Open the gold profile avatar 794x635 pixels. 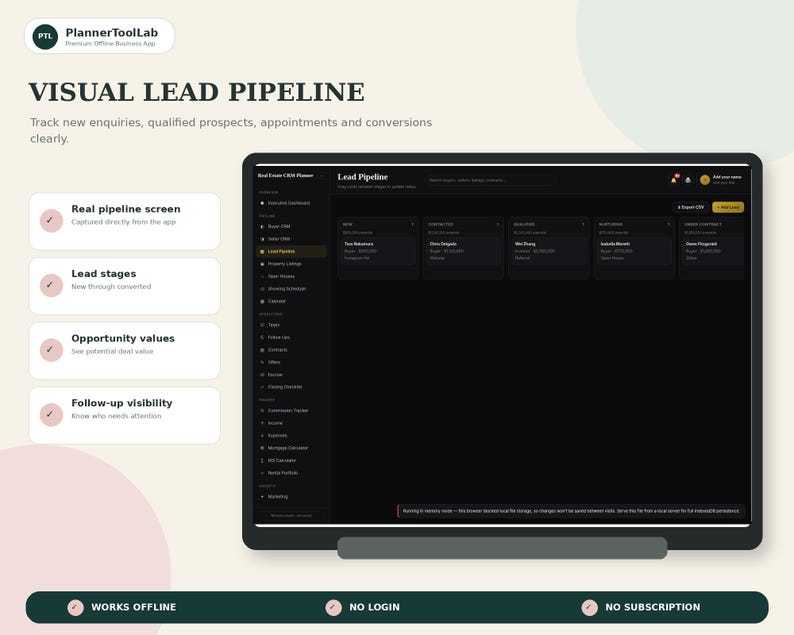[x=704, y=180]
